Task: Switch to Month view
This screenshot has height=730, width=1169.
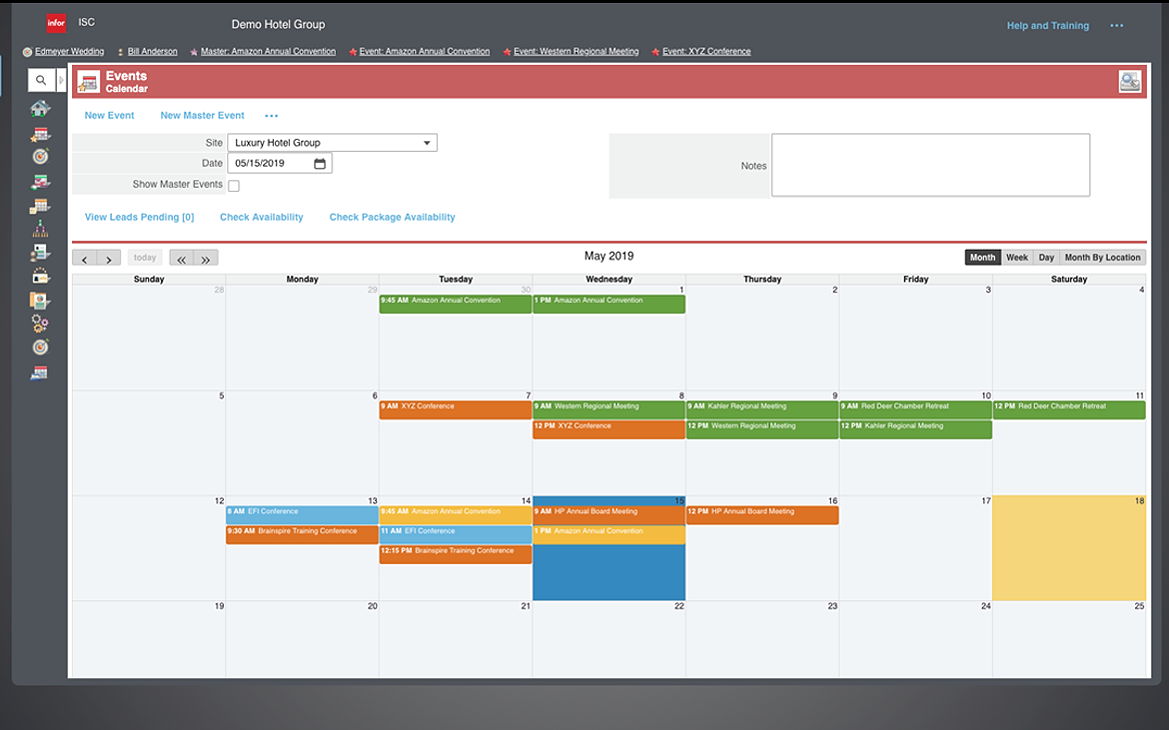Action: (983, 257)
